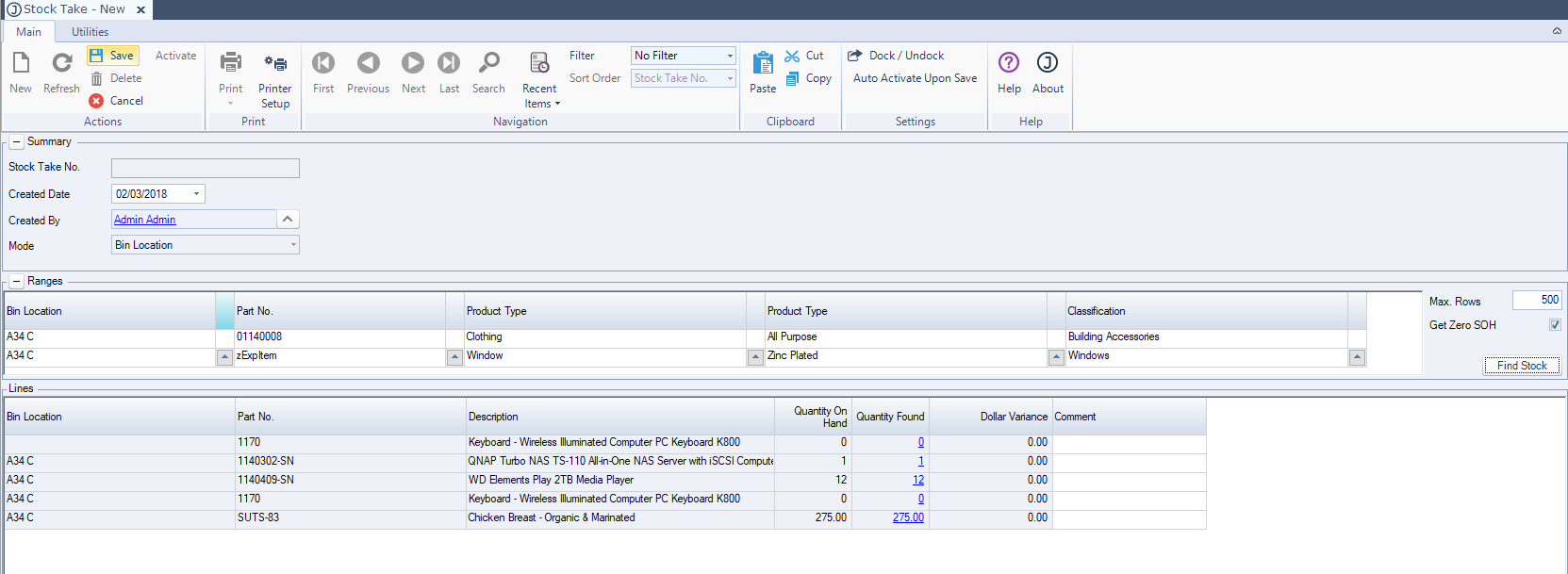Collapse the Ranges section
Viewport: 1568px width, 574px height.
tap(16, 282)
